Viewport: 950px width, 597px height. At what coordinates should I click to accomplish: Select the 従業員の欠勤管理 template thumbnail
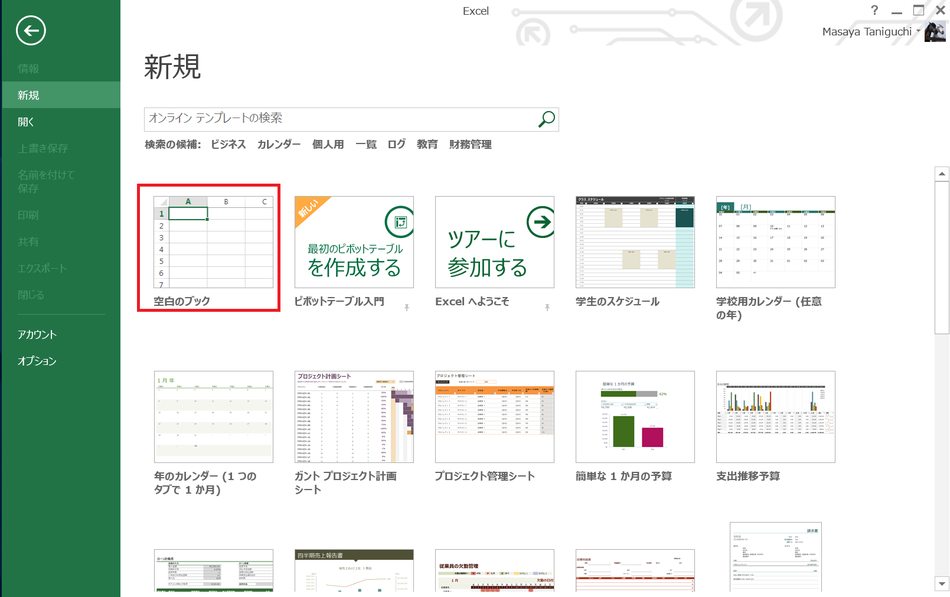click(494, 570)
